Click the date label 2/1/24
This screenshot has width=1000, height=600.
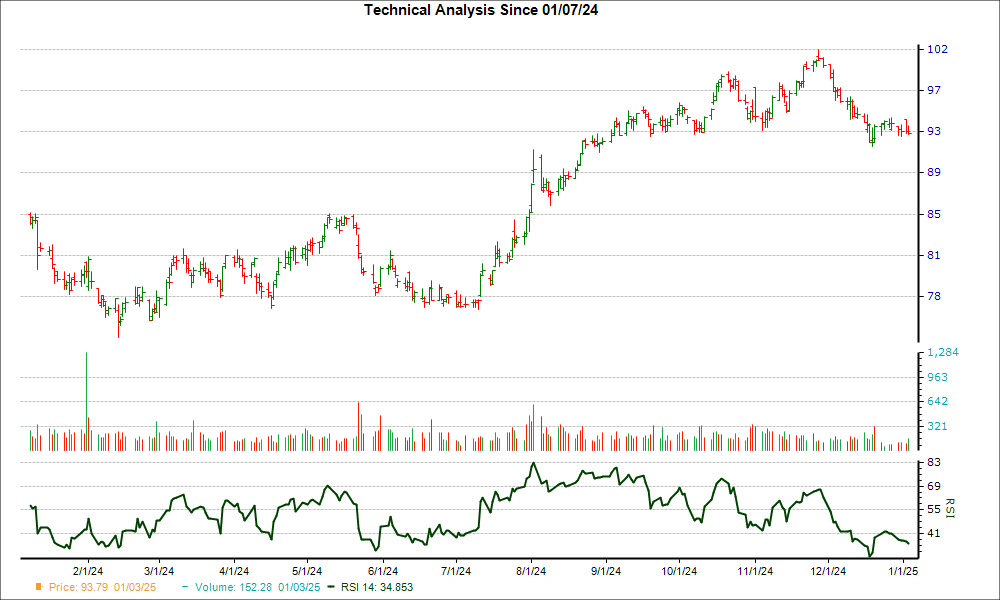point(88,571)
